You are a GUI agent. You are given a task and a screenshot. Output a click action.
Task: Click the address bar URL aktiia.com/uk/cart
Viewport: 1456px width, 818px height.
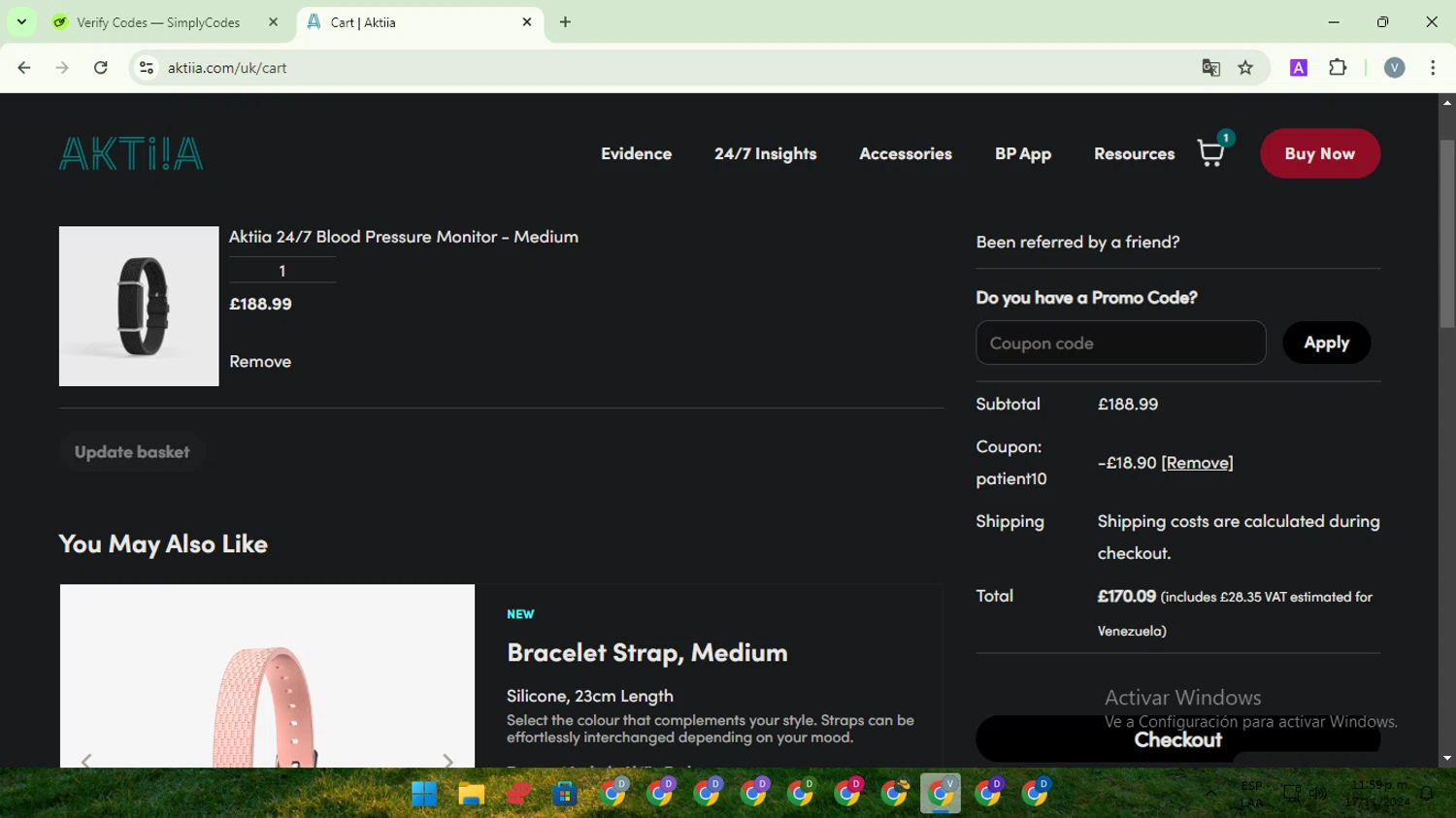(x=227, y=68)
